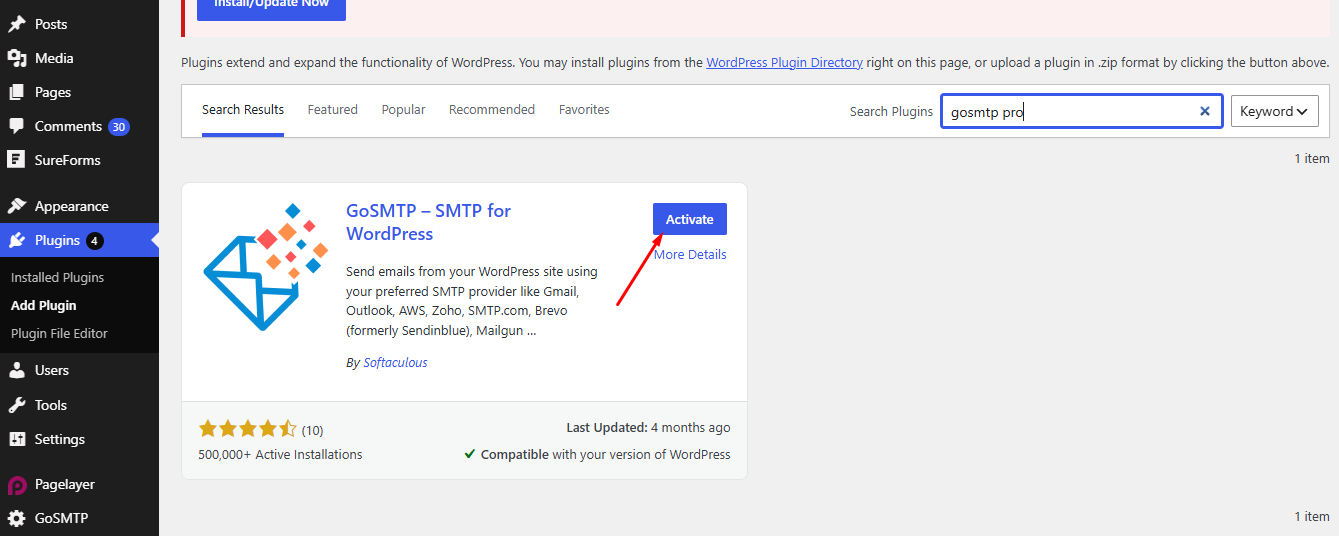Open the WordPress Plugin Directory link
Screen dimensions: 1339x536
pyautogui.click(x=784, y=62)
